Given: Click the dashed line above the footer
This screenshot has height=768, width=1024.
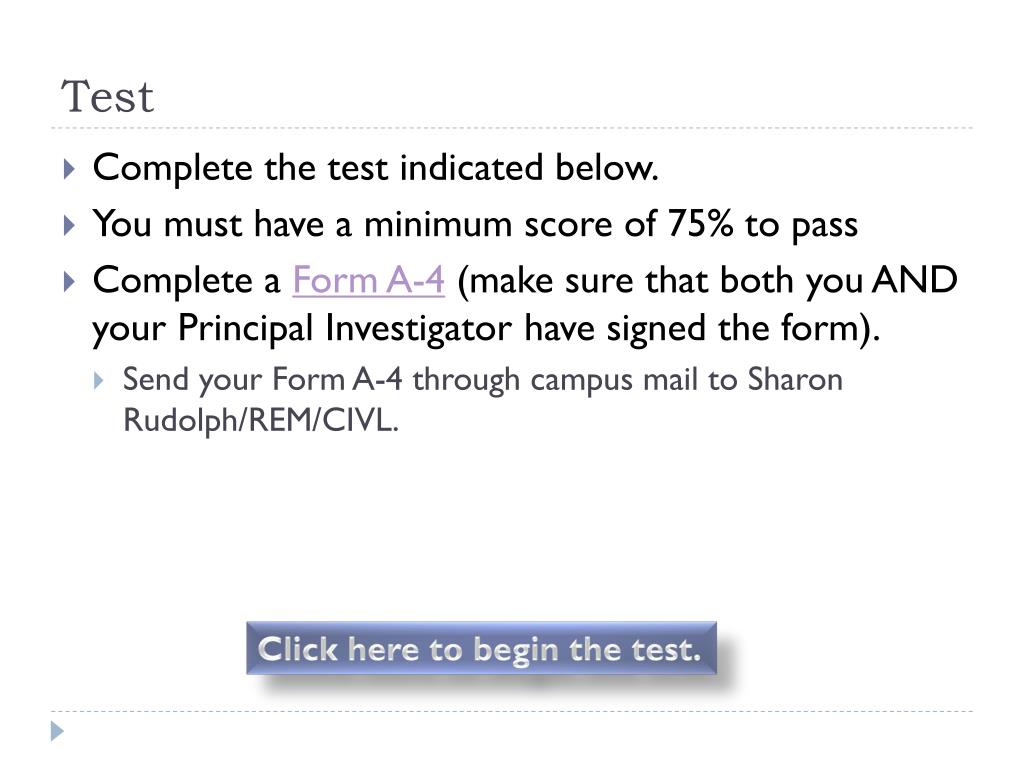Looking at the screenshot, I should [x=512, y=711].
